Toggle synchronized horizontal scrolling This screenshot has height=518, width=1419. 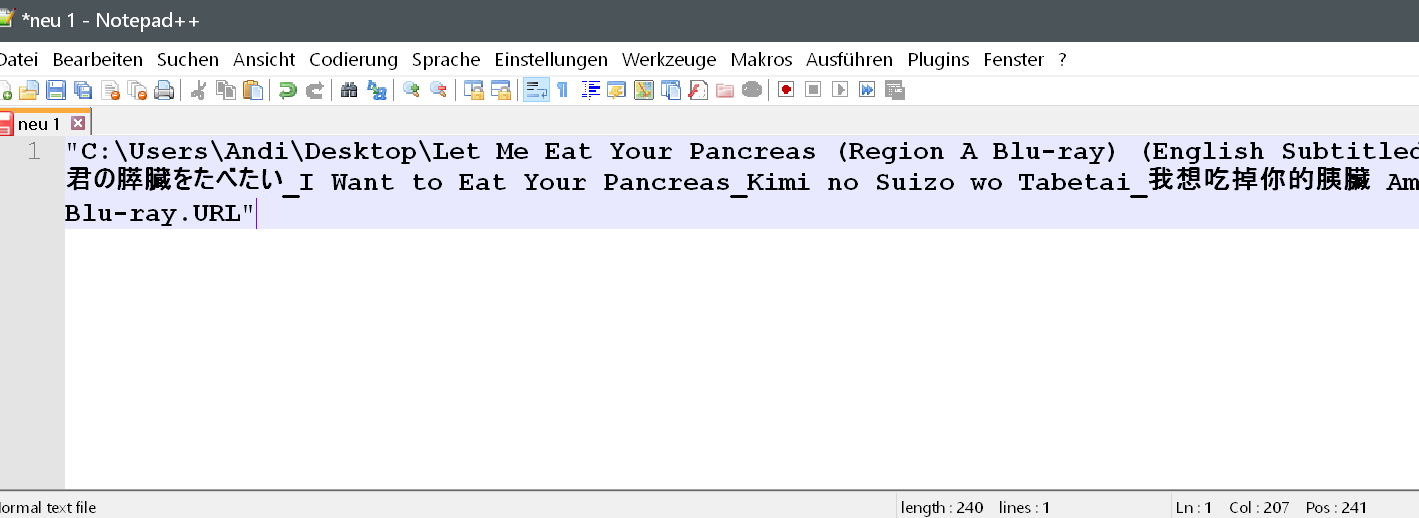pyautogui.click(x=499, y=90)
